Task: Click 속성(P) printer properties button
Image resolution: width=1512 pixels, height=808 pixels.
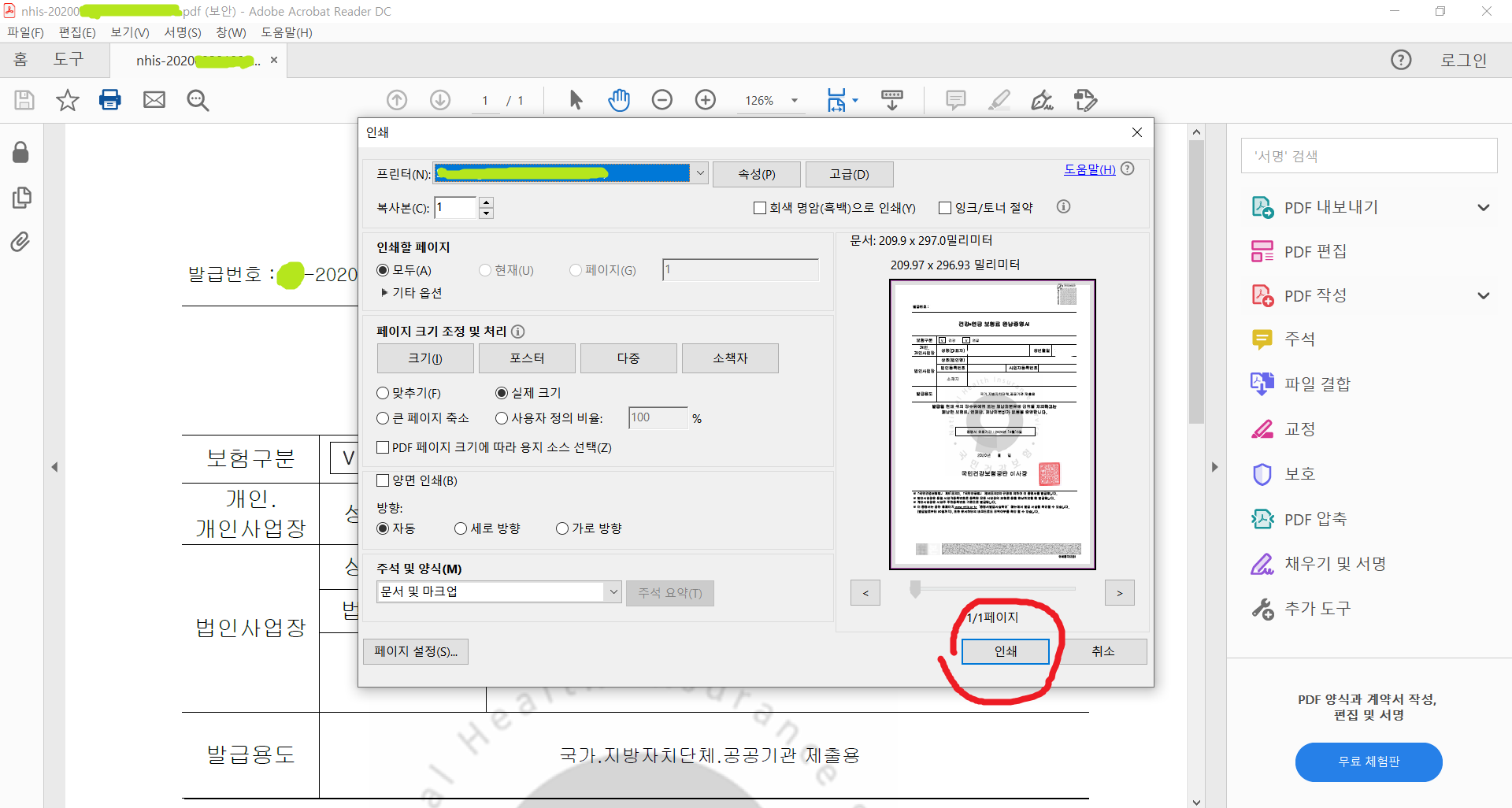Action: click(x=757, y=174)
